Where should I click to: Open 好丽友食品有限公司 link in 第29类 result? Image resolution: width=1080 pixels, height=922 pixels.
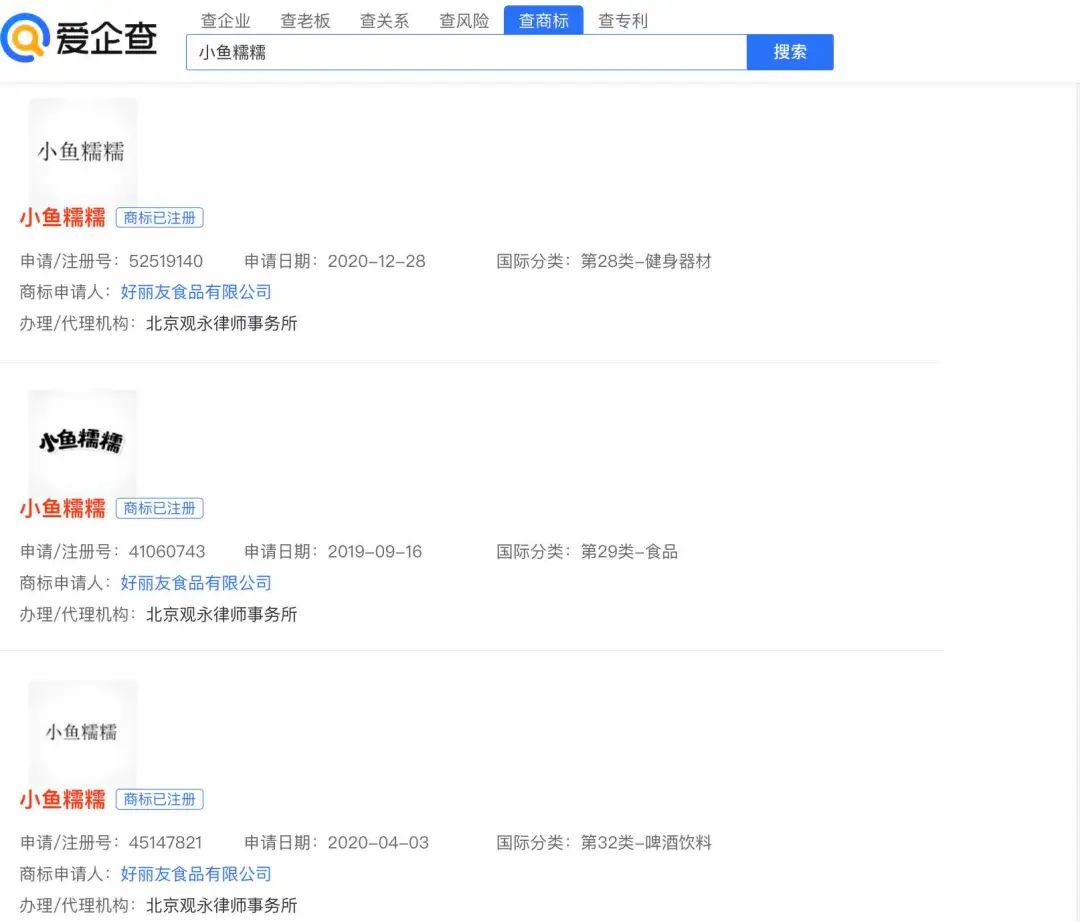(196, 583)
